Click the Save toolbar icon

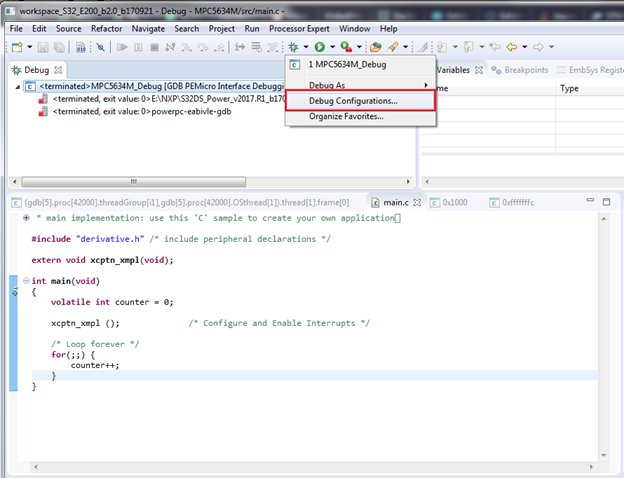(43, 47)
